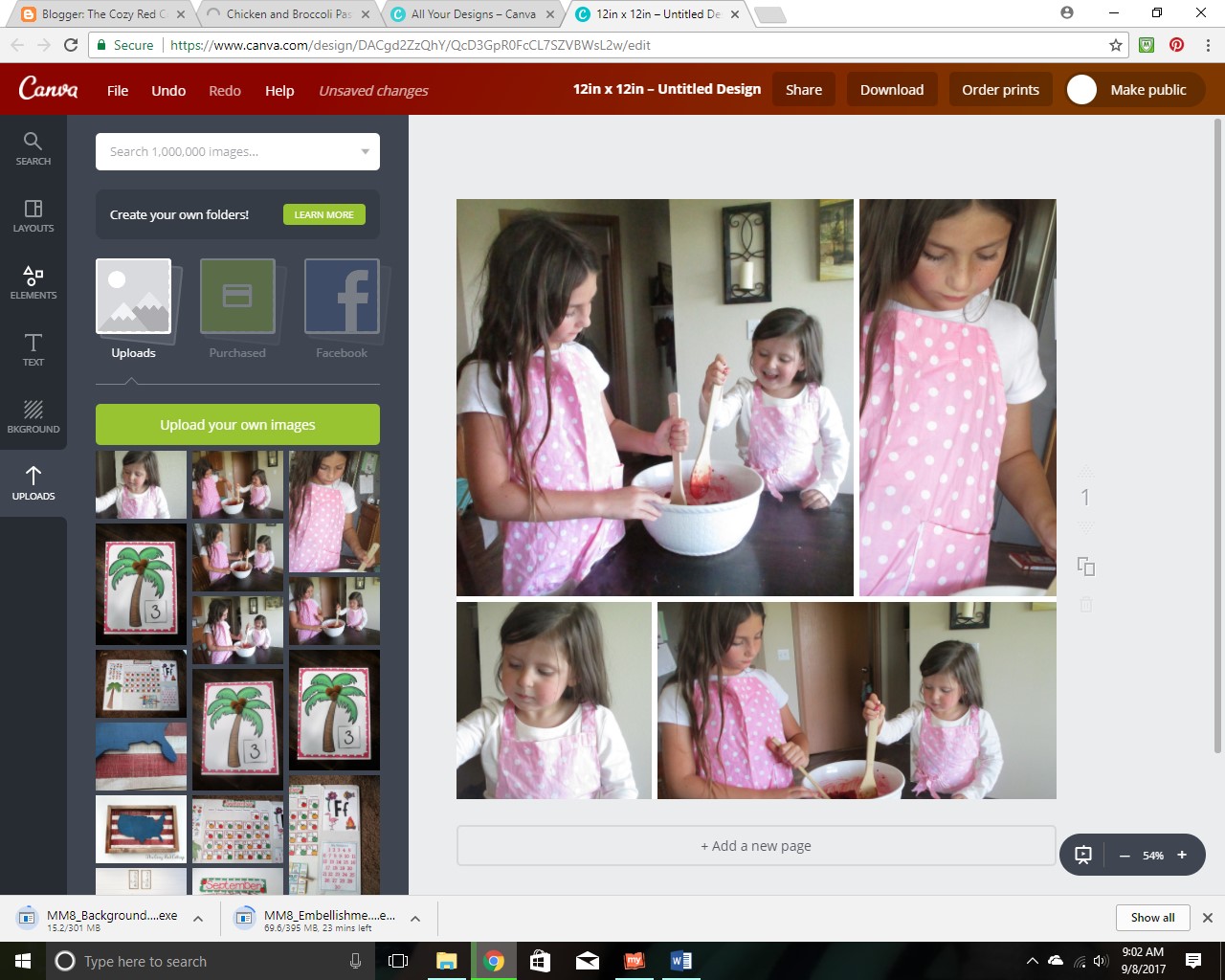The height and width of the screenshot is (980, 1225).
Task: Zoom in with the plus control
Action: point(1182,855)
